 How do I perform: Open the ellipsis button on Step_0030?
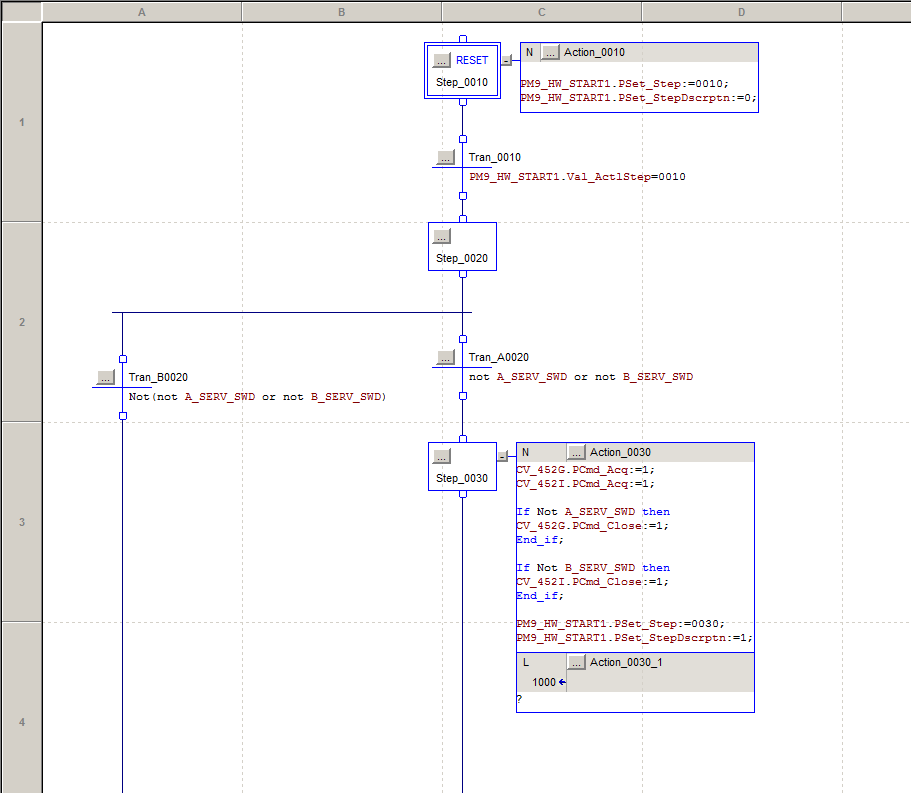442,456
